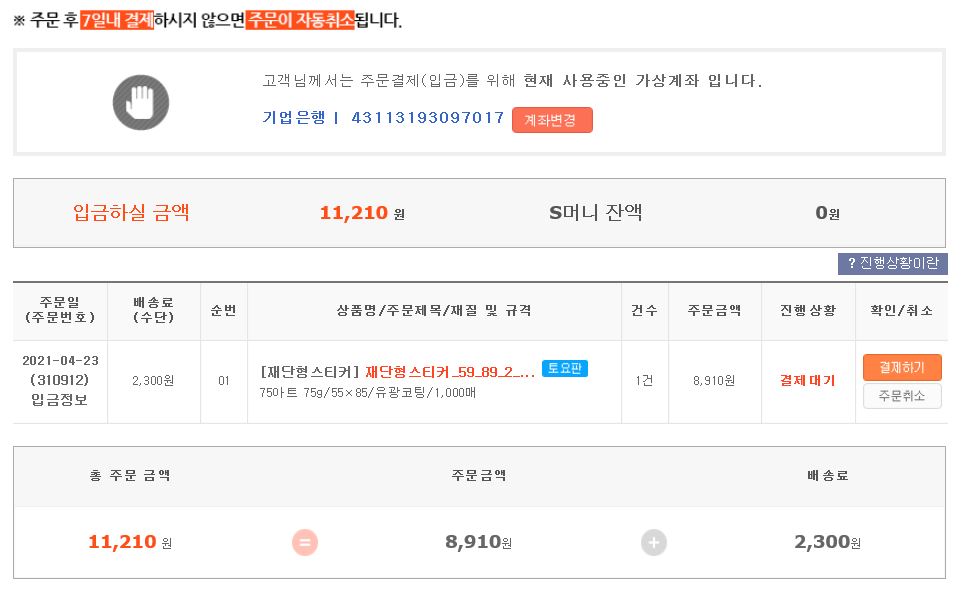Click the order number 310912
The image size is (962, 594).
pyautogui.click(x=59, y=380)
